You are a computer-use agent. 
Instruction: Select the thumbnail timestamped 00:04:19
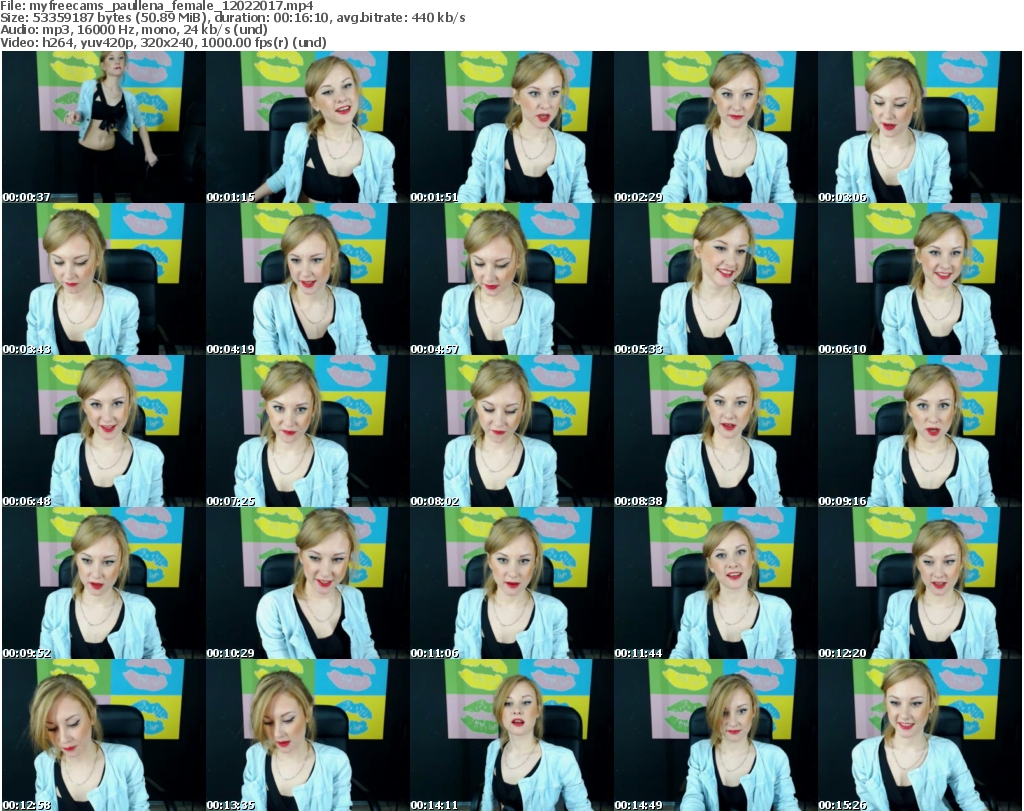(308, 279)
